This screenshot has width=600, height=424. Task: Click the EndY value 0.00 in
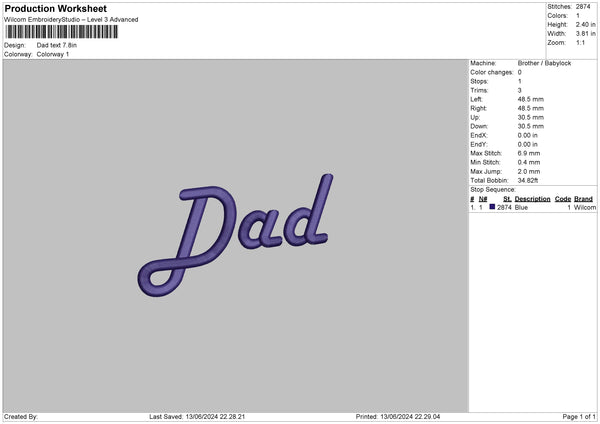click(x=527, y=144)
